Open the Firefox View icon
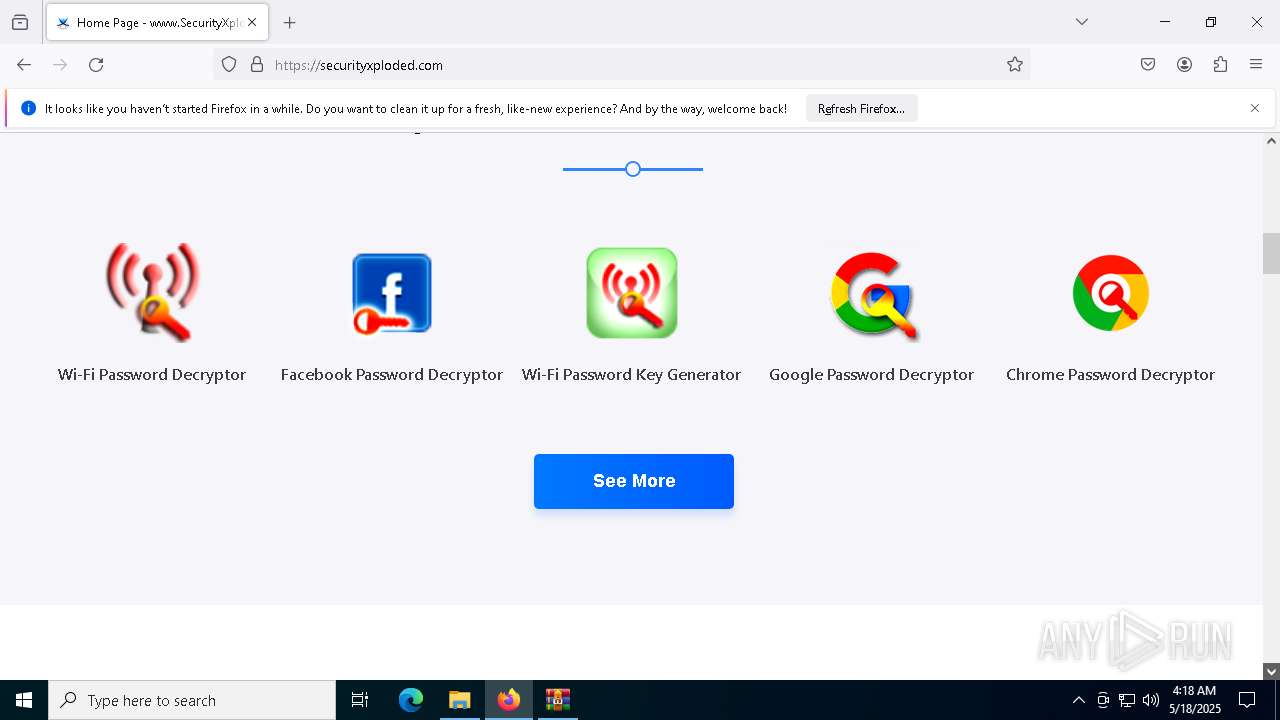This screenshot has height=720, width=1280. point(20,22)
